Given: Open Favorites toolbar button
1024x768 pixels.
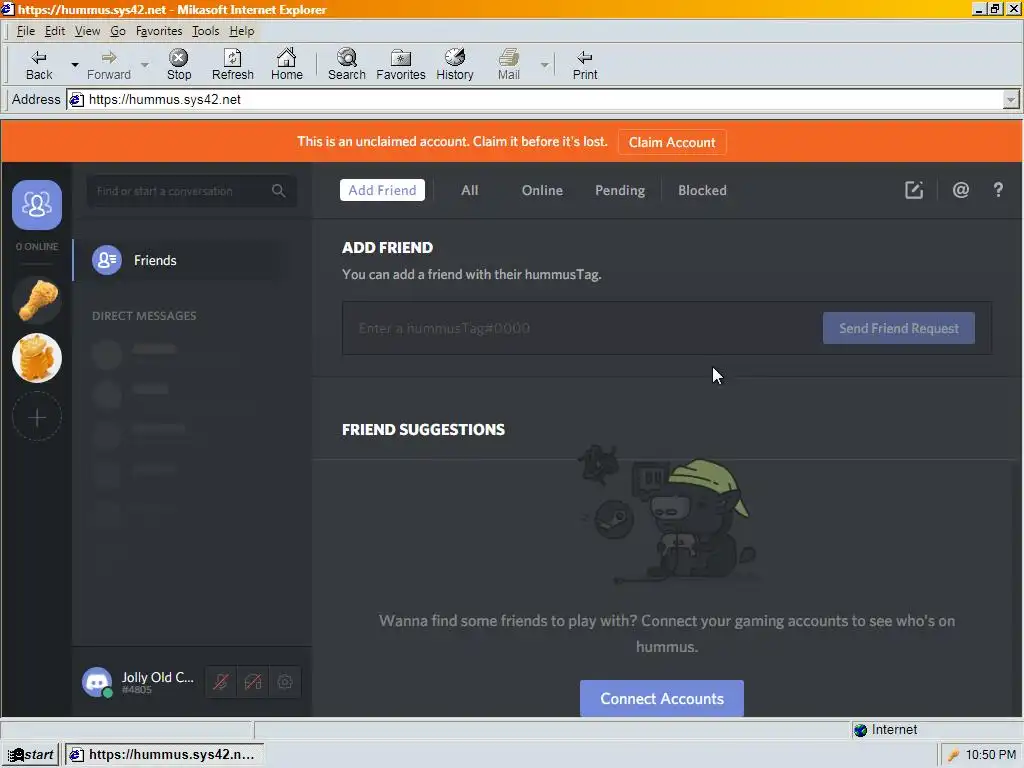Looking at the screenshot, I should point(401,65).
